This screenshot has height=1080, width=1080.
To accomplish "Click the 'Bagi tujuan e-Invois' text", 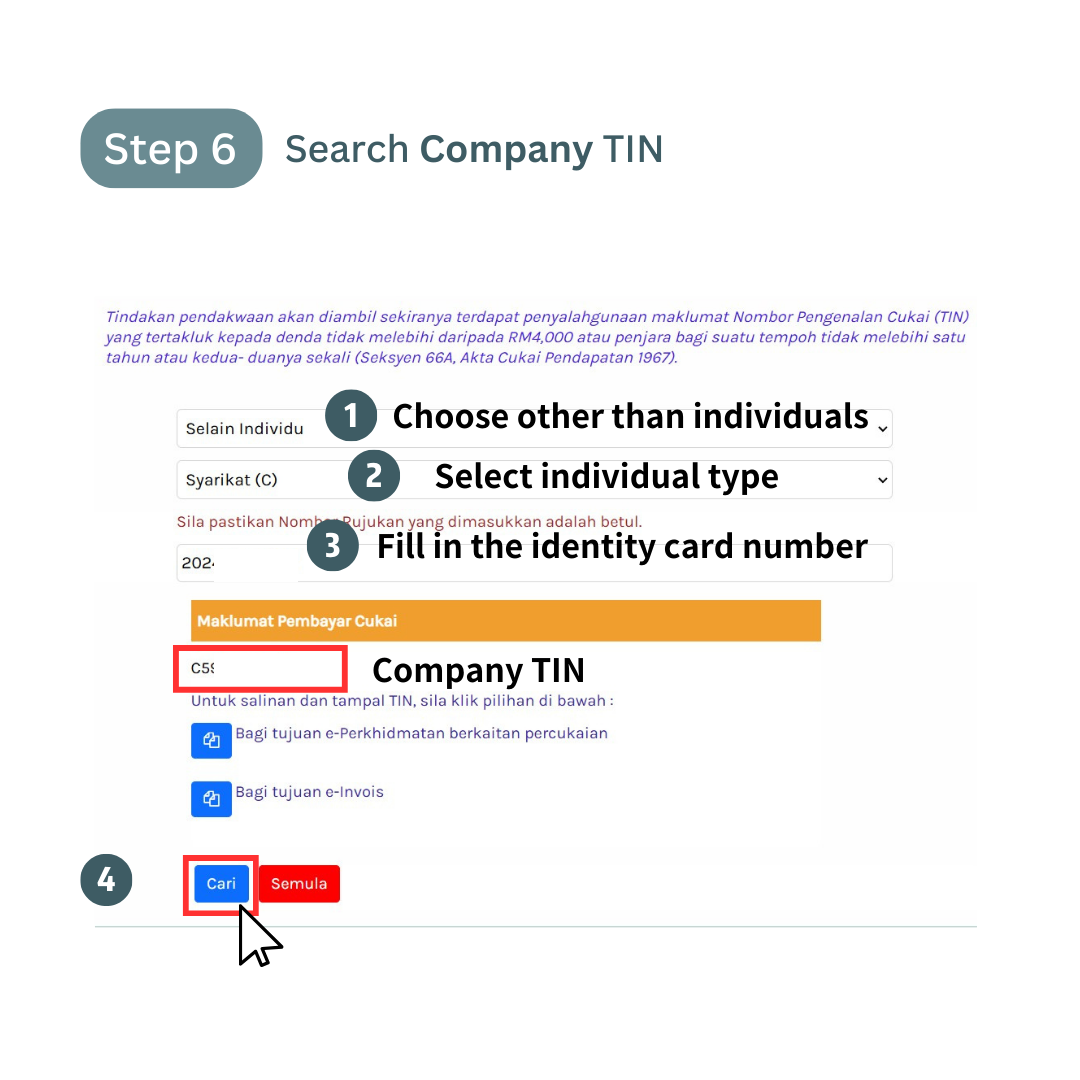I will tap(309, 792).
